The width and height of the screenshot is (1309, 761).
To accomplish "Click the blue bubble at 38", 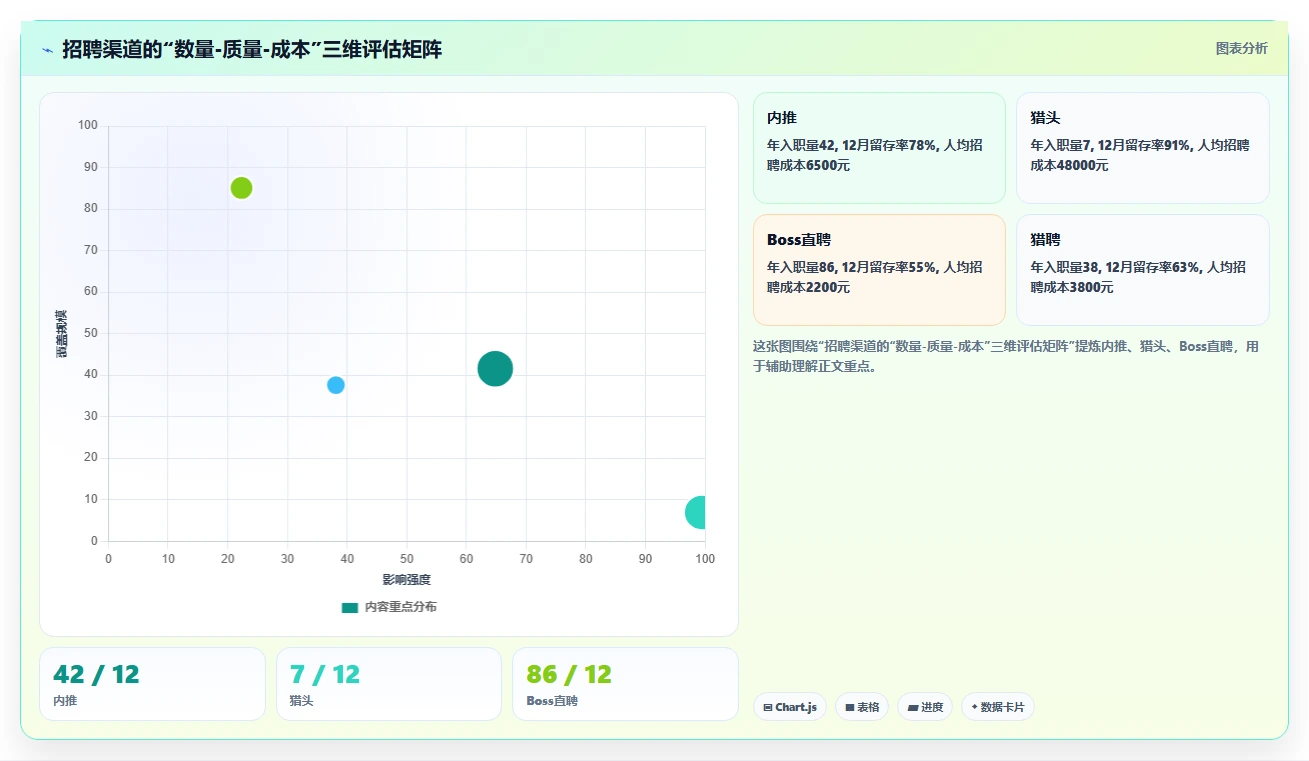I will coord(336,385).
